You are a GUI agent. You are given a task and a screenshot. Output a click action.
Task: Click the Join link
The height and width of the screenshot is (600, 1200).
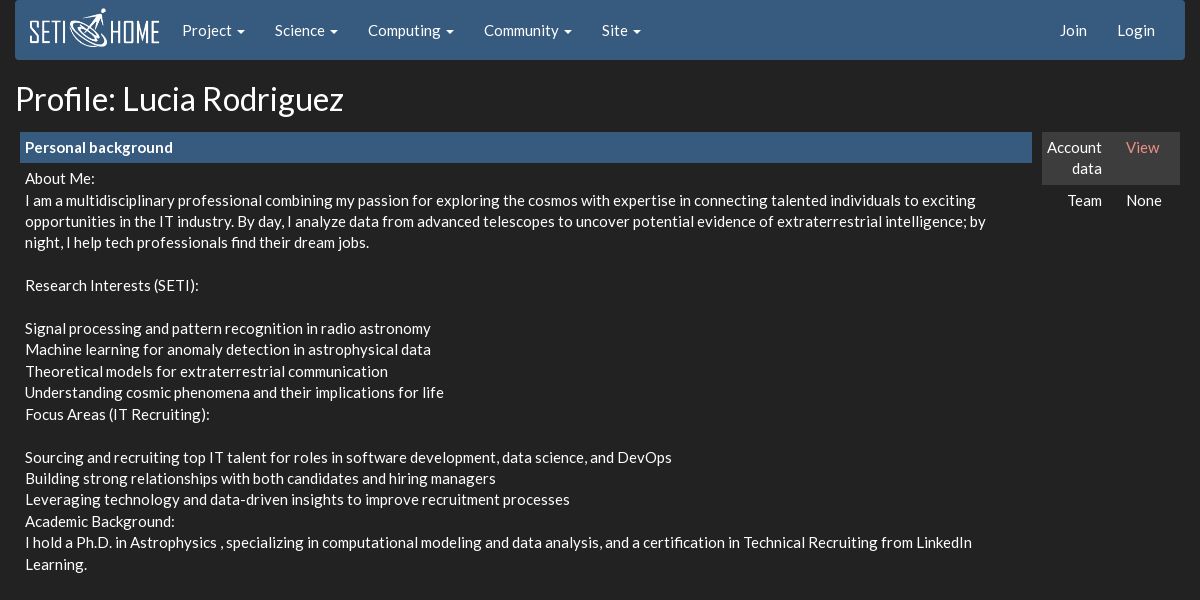click(1073, 31)
